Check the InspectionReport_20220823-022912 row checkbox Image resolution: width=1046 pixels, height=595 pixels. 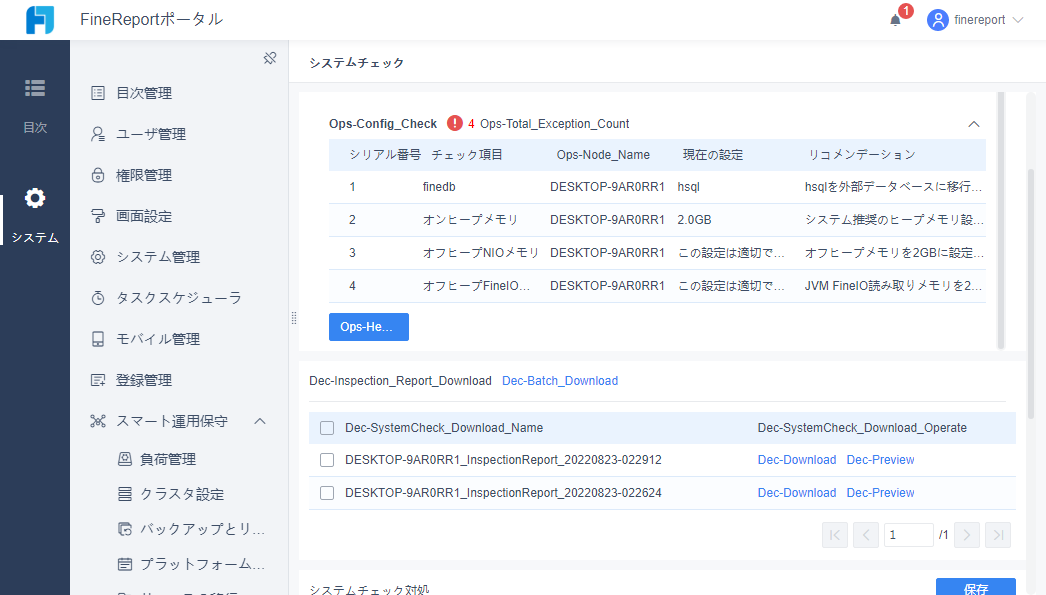tap(327, 460)
